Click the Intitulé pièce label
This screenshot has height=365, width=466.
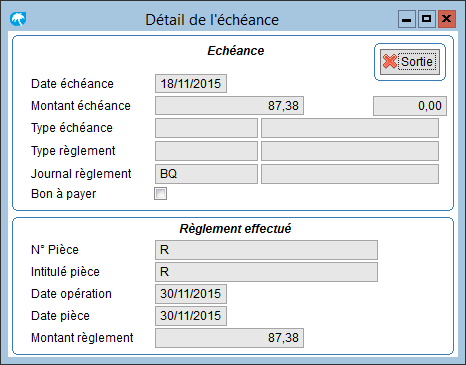65,272
